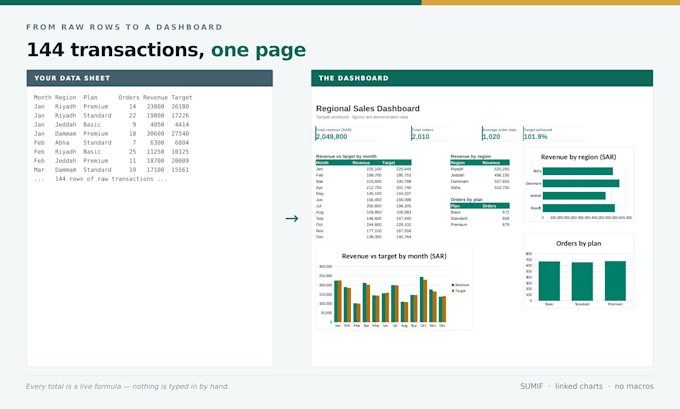
Task: Click the "Every total is a live formula" footnote
Action: coord(128,386)
